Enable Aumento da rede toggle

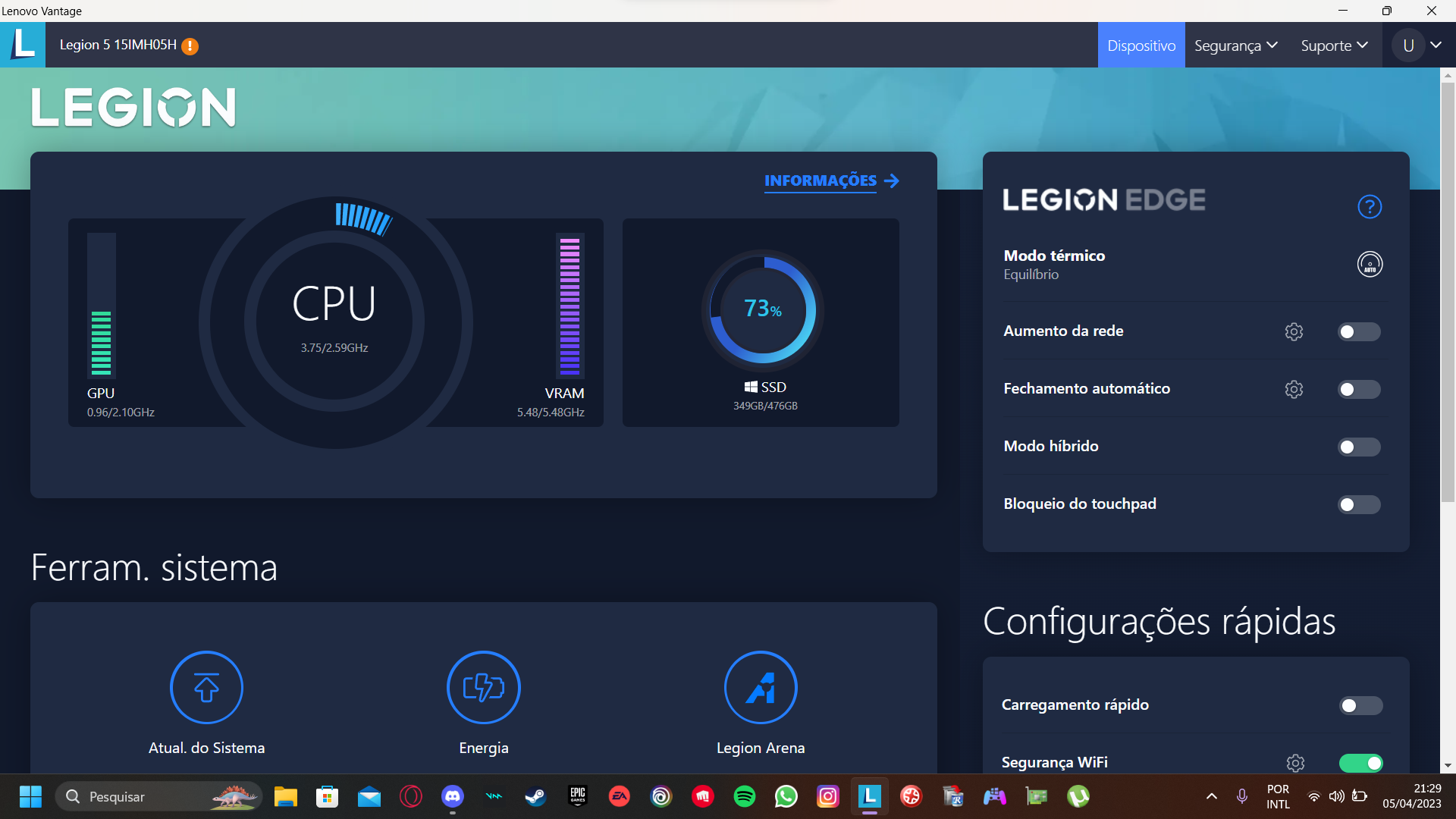pos(1359,331)
